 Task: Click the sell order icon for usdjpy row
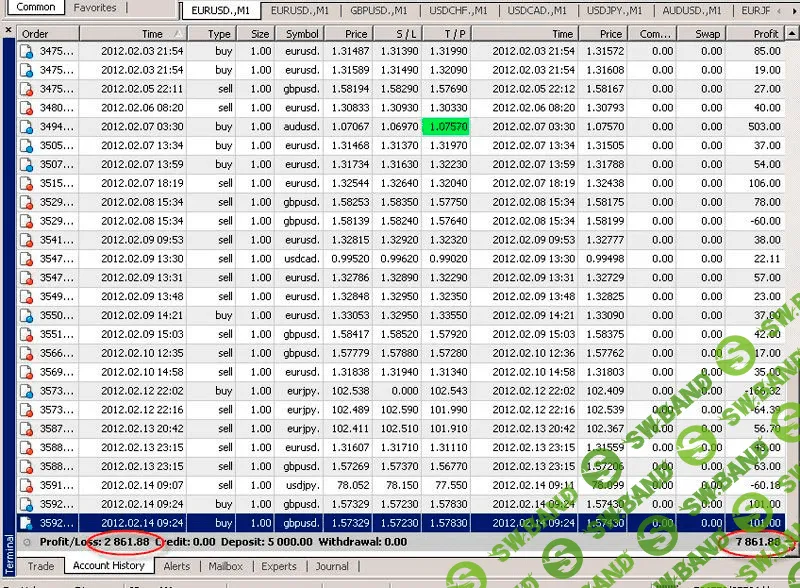pos(28,485)
